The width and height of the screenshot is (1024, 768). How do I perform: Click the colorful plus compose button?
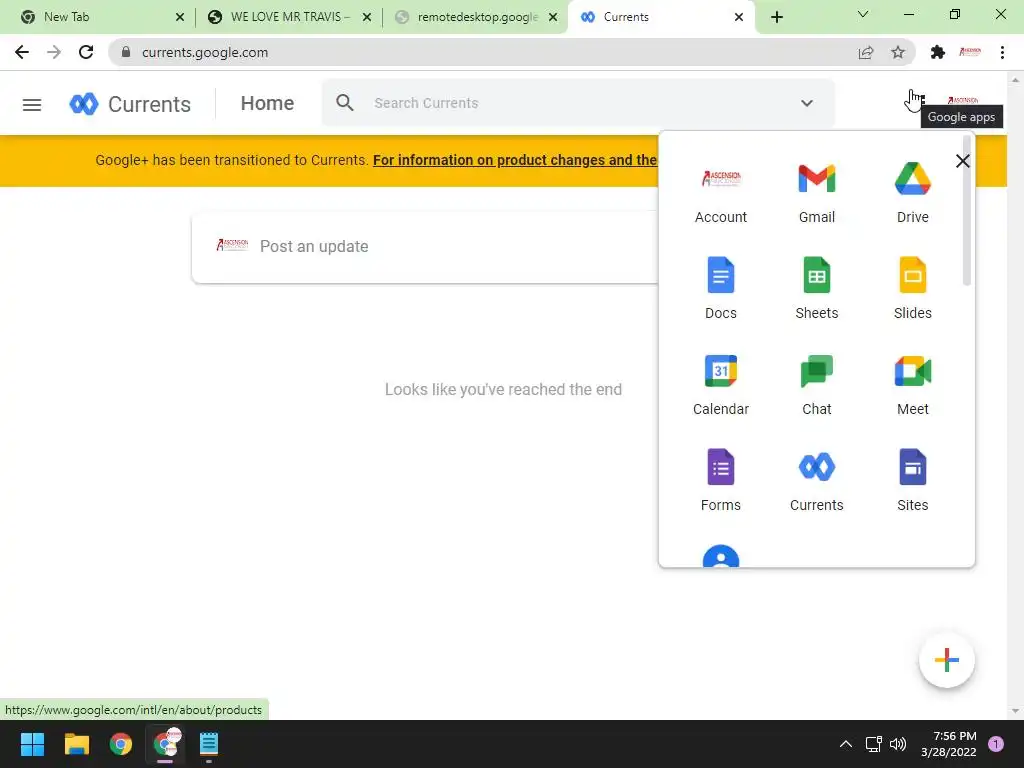(946, 660)
